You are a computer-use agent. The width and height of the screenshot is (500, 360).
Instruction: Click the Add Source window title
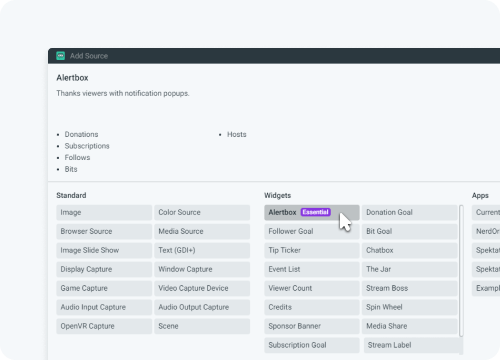pos(89,56)
